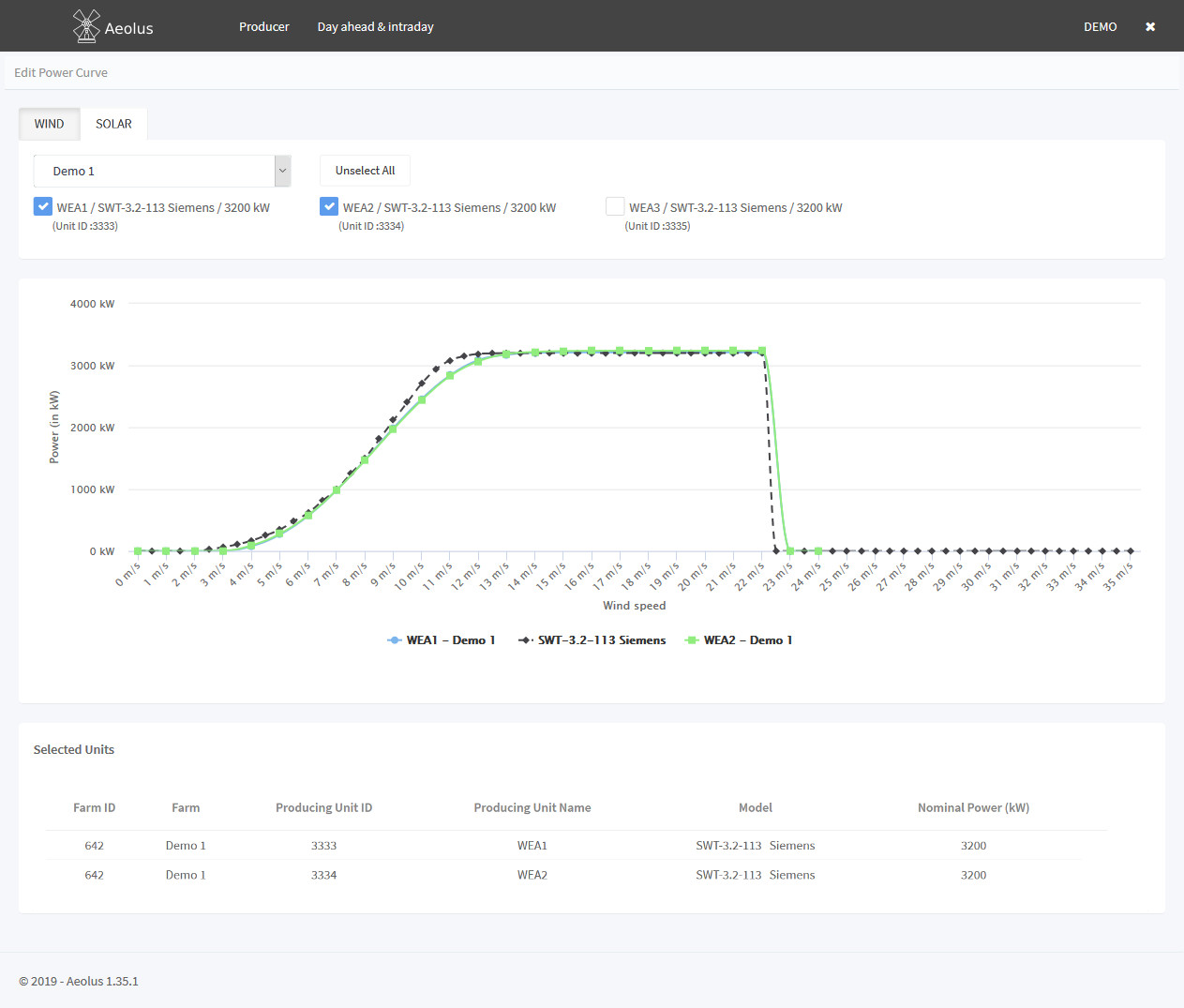Uncheck the WEA2 turbine checkbox

[x=329, y=206]
